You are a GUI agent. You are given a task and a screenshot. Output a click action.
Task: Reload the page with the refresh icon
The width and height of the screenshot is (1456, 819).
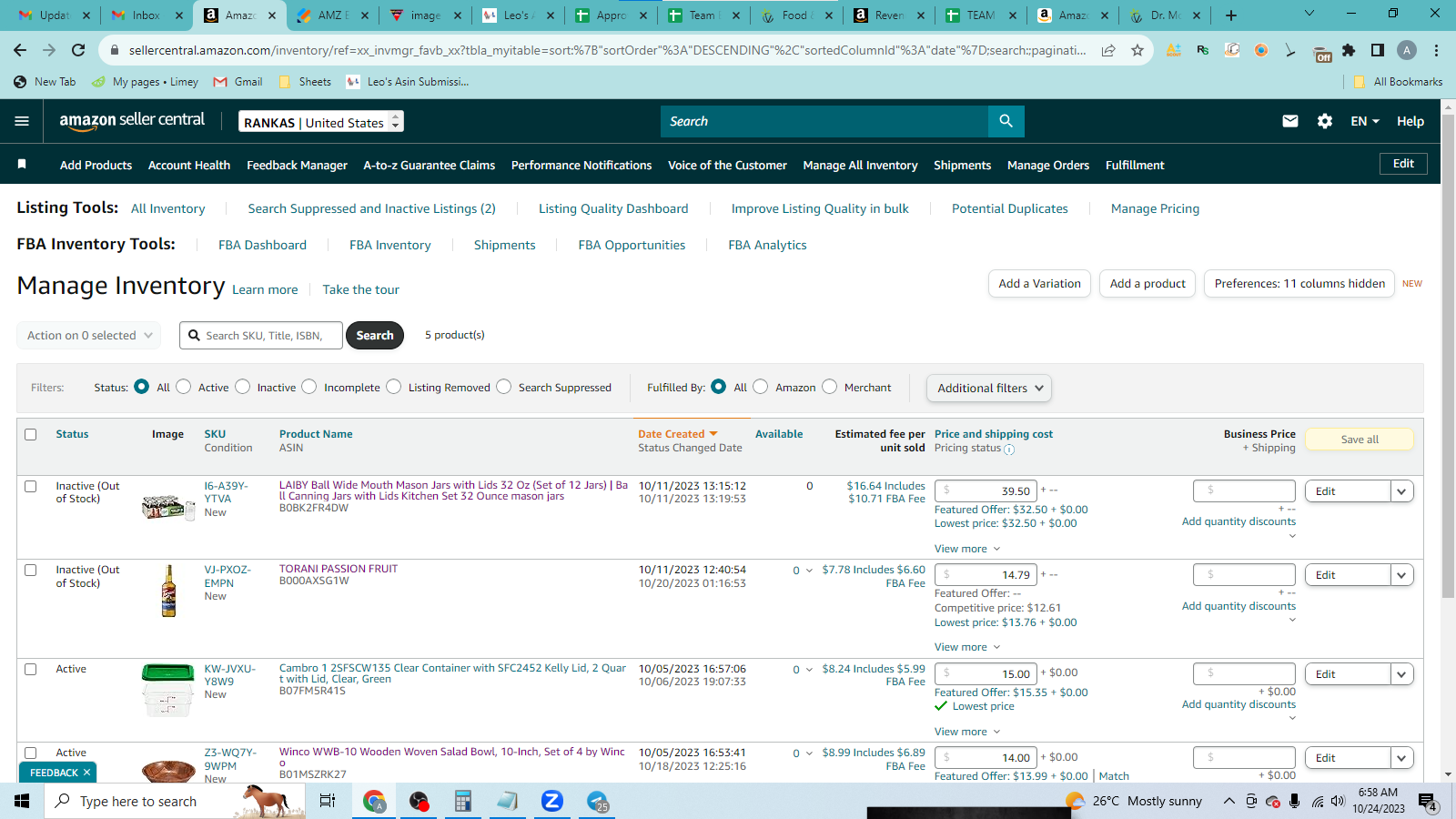click(78, 50)
